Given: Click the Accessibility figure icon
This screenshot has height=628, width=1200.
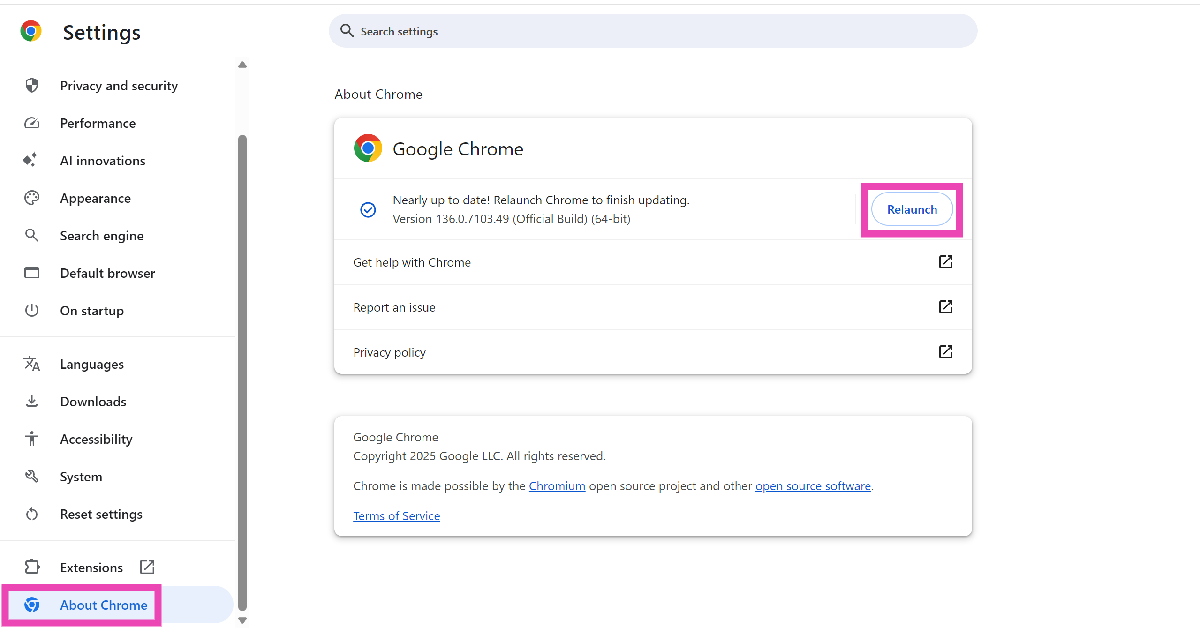Looking at the screenshot, I should pos(32,439).
